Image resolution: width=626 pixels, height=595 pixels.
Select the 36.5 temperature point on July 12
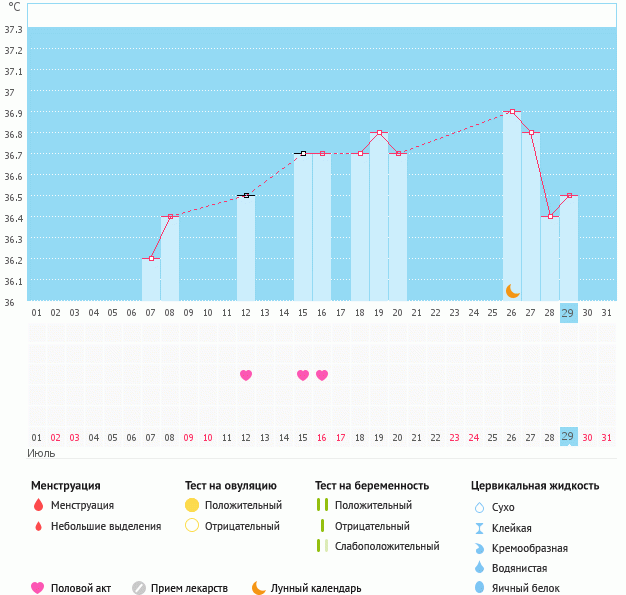tap(246, 196)
